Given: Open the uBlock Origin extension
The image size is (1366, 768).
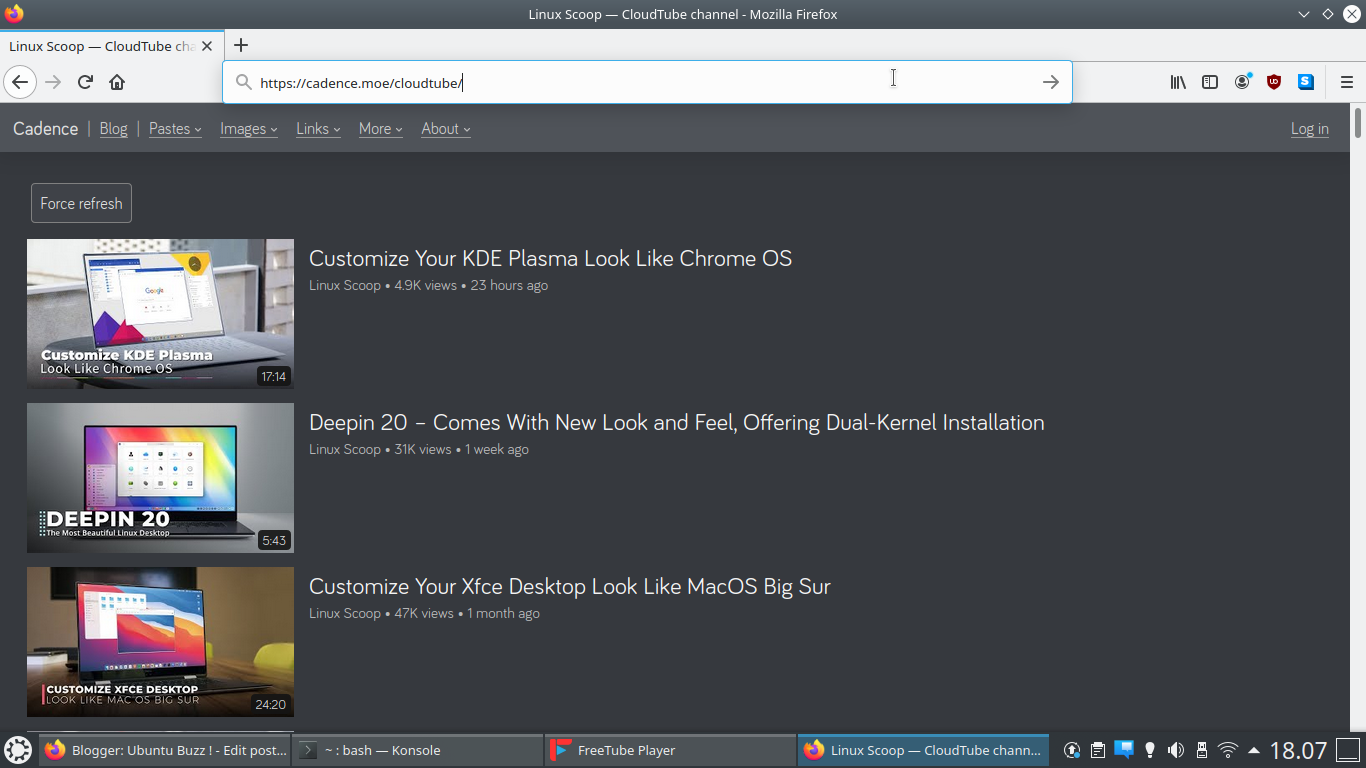Looking at the screenshot, I should point(1274,82).
